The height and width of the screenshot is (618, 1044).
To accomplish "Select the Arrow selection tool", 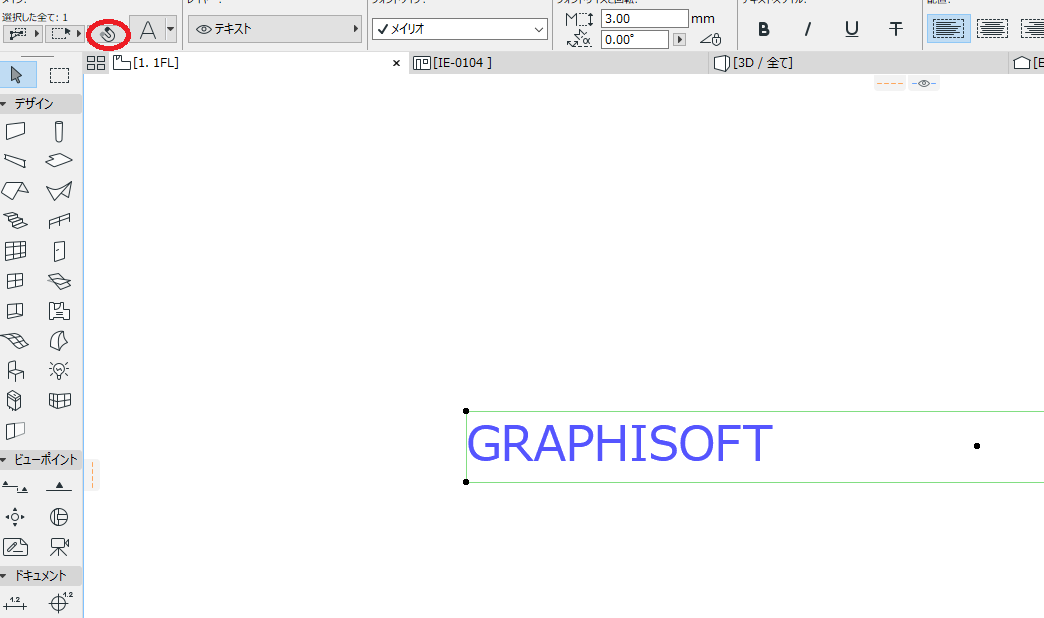I will pyautogui.click(x=17, y=75).
